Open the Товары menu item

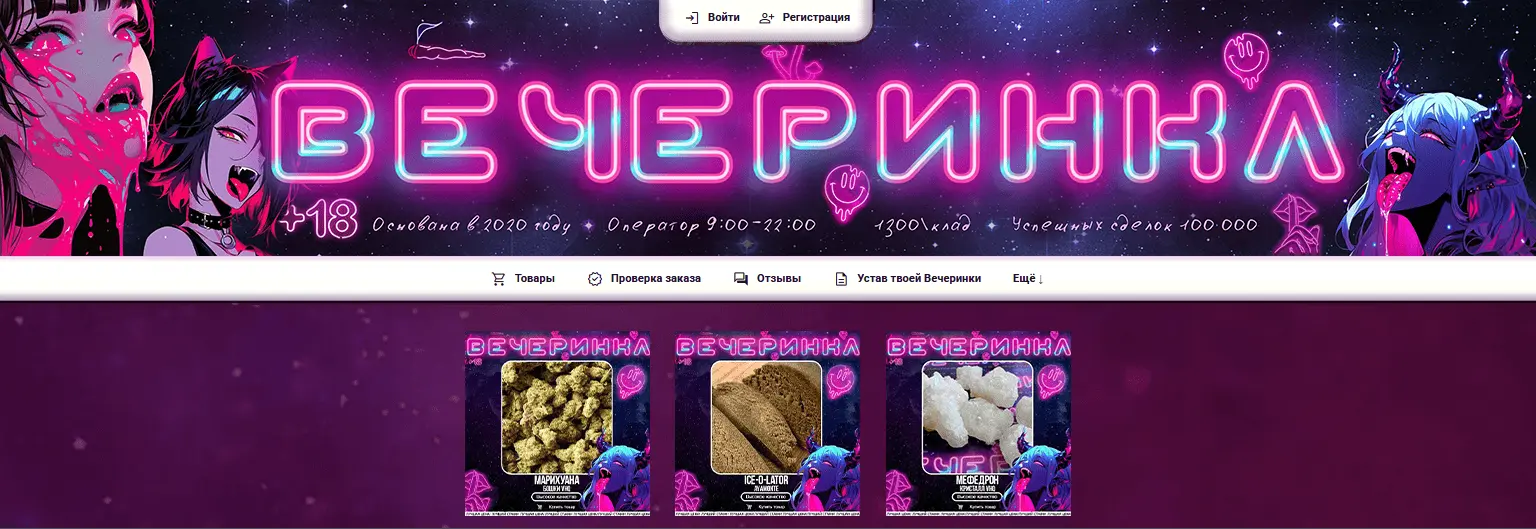[535, 279]
